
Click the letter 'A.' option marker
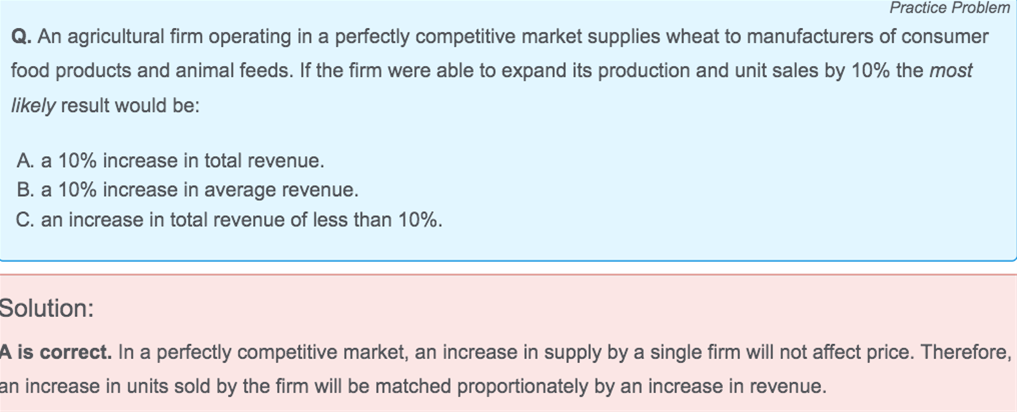coord(25,160)
